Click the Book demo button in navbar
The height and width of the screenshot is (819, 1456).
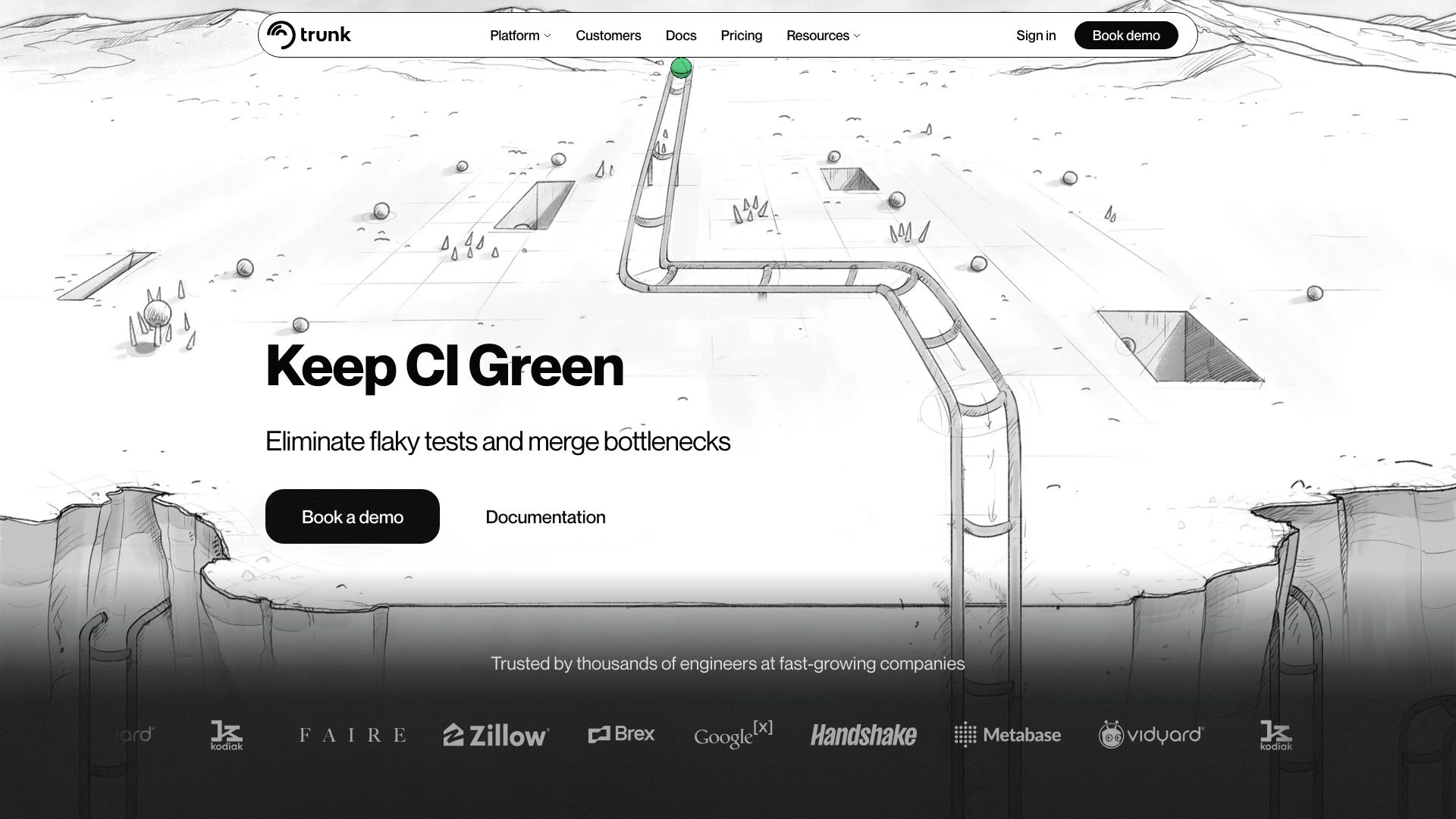(1126, 35)
